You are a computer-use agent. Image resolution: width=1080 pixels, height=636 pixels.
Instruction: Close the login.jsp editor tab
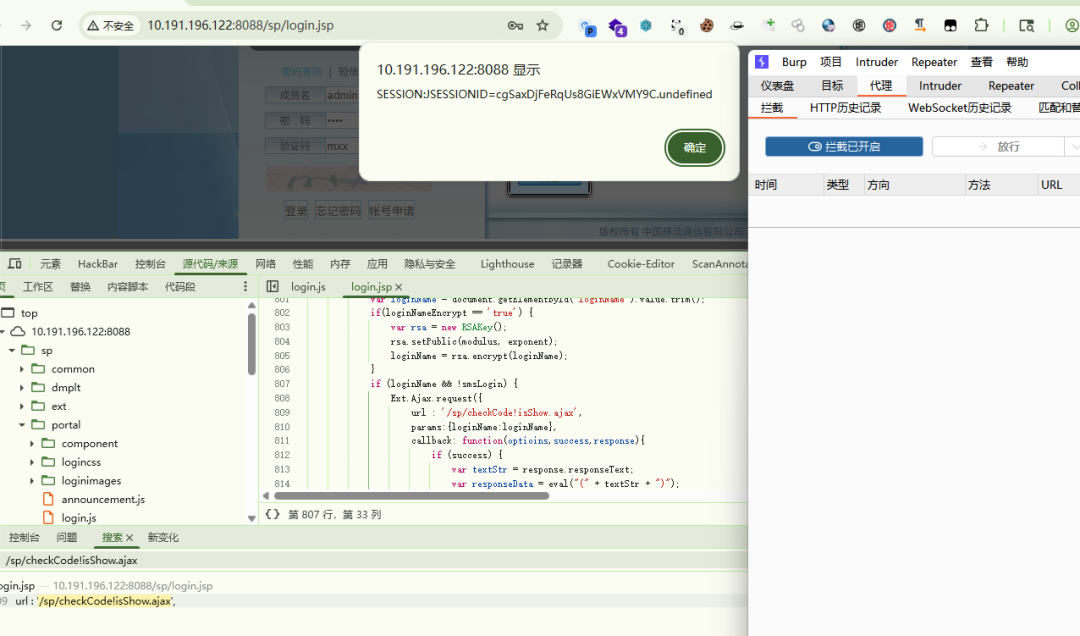[399, 287]
